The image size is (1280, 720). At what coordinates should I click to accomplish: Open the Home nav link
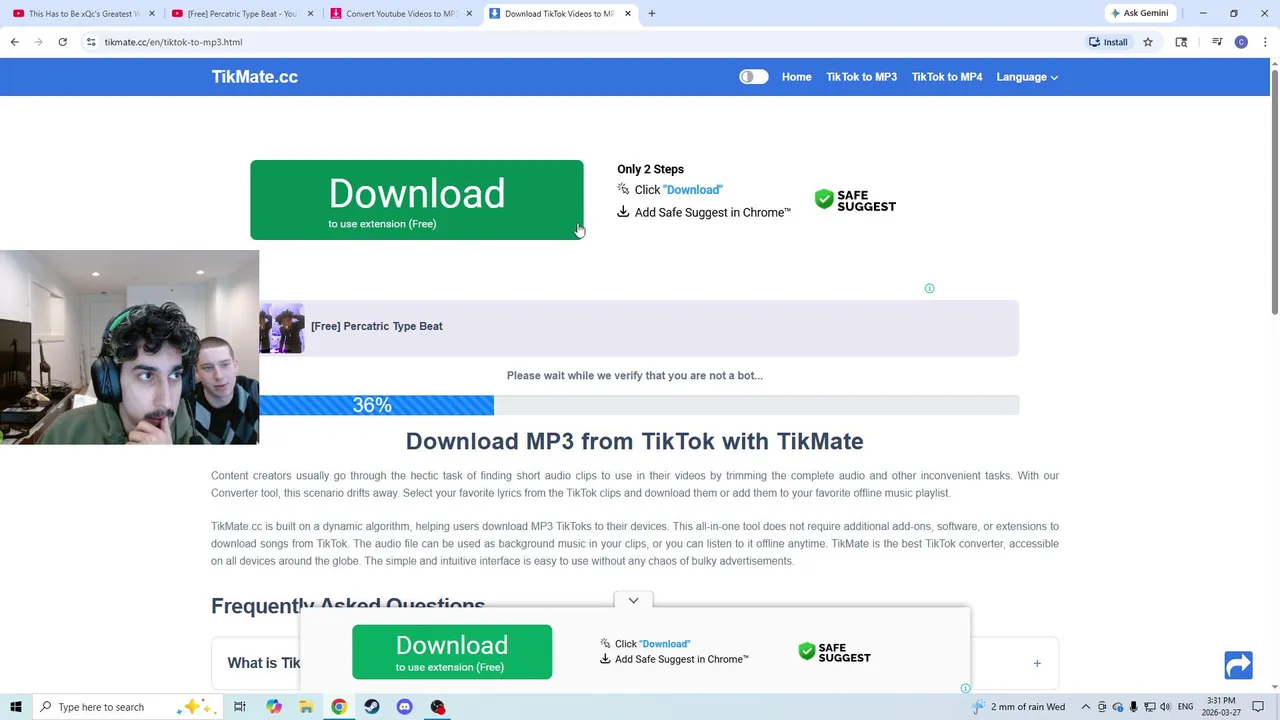796,77
